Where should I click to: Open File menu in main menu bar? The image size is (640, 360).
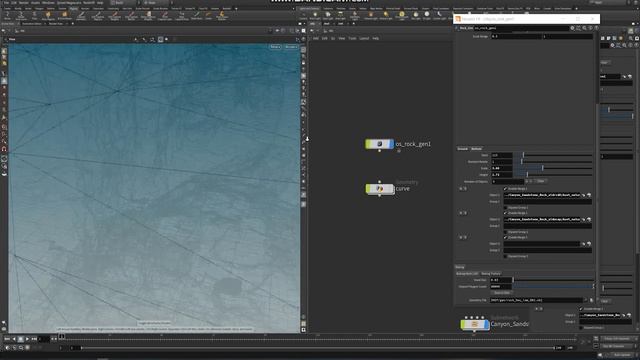point(6,2)
